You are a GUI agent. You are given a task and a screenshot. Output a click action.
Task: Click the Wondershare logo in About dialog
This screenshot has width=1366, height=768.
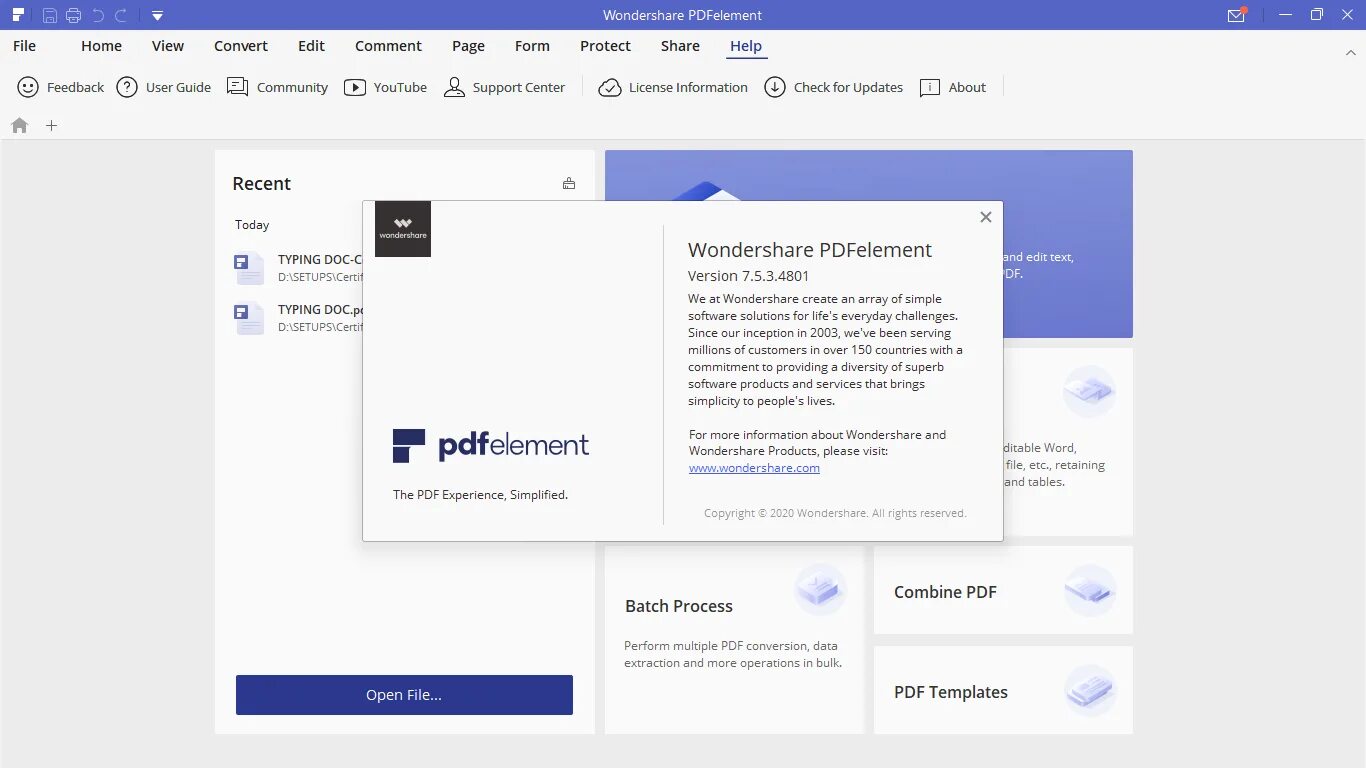tap(403, 229)
